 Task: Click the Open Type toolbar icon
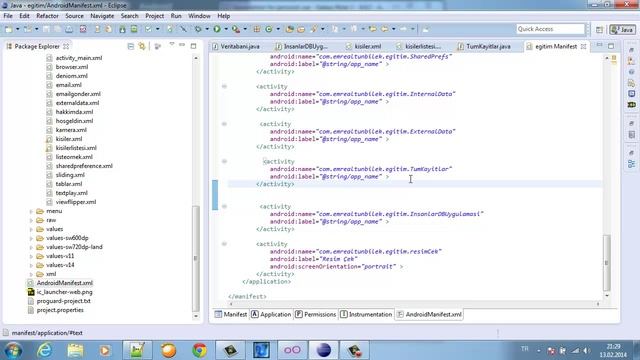289,29
